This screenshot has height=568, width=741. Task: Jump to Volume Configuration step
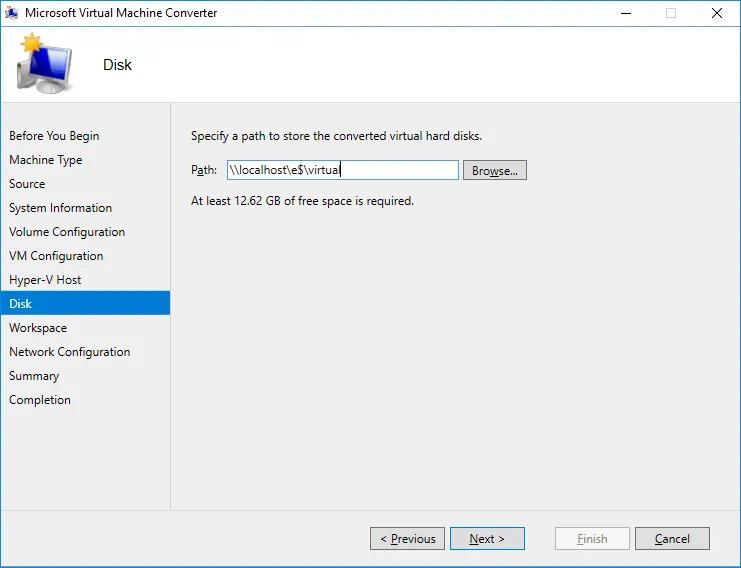67,232
